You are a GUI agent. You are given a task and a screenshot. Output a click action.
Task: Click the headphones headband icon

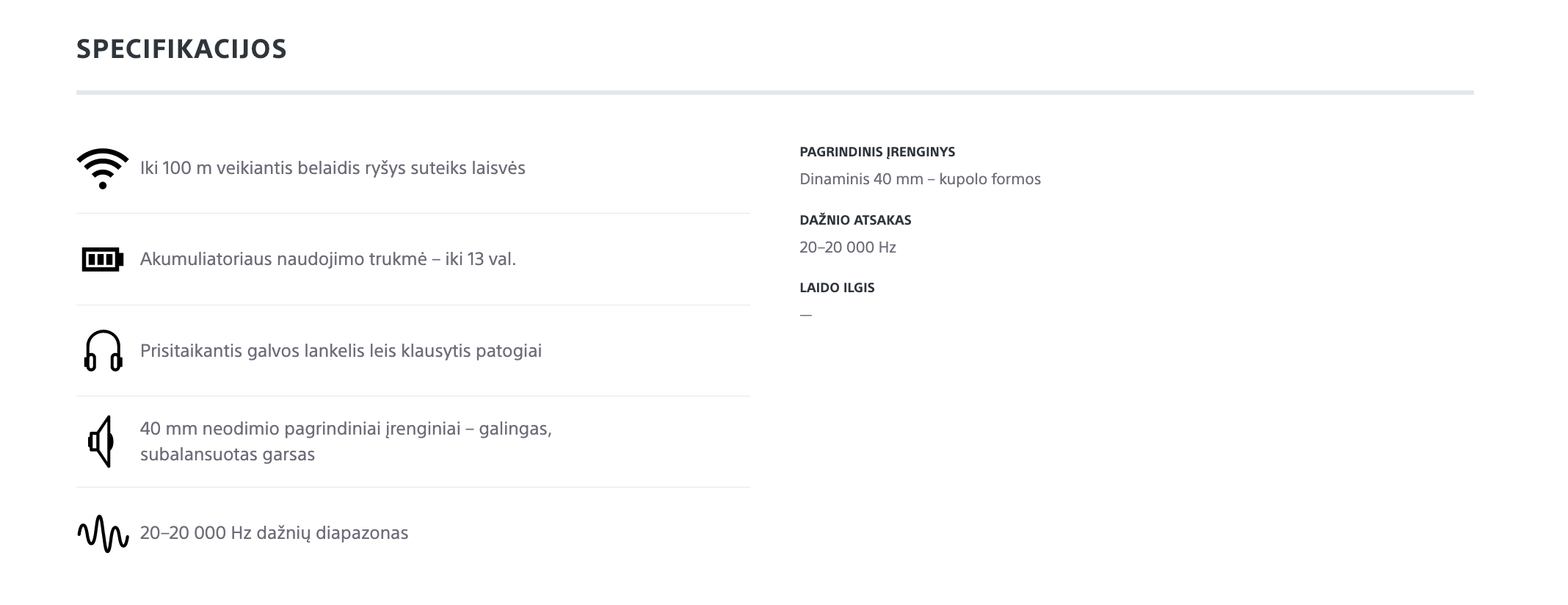pyautogui.click(x=103, y=350)
